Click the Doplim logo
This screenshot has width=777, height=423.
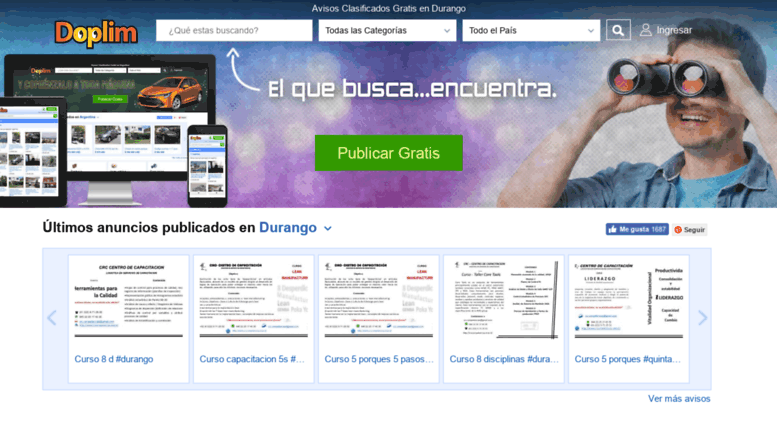pyautogui.click(x=96, y=34)
